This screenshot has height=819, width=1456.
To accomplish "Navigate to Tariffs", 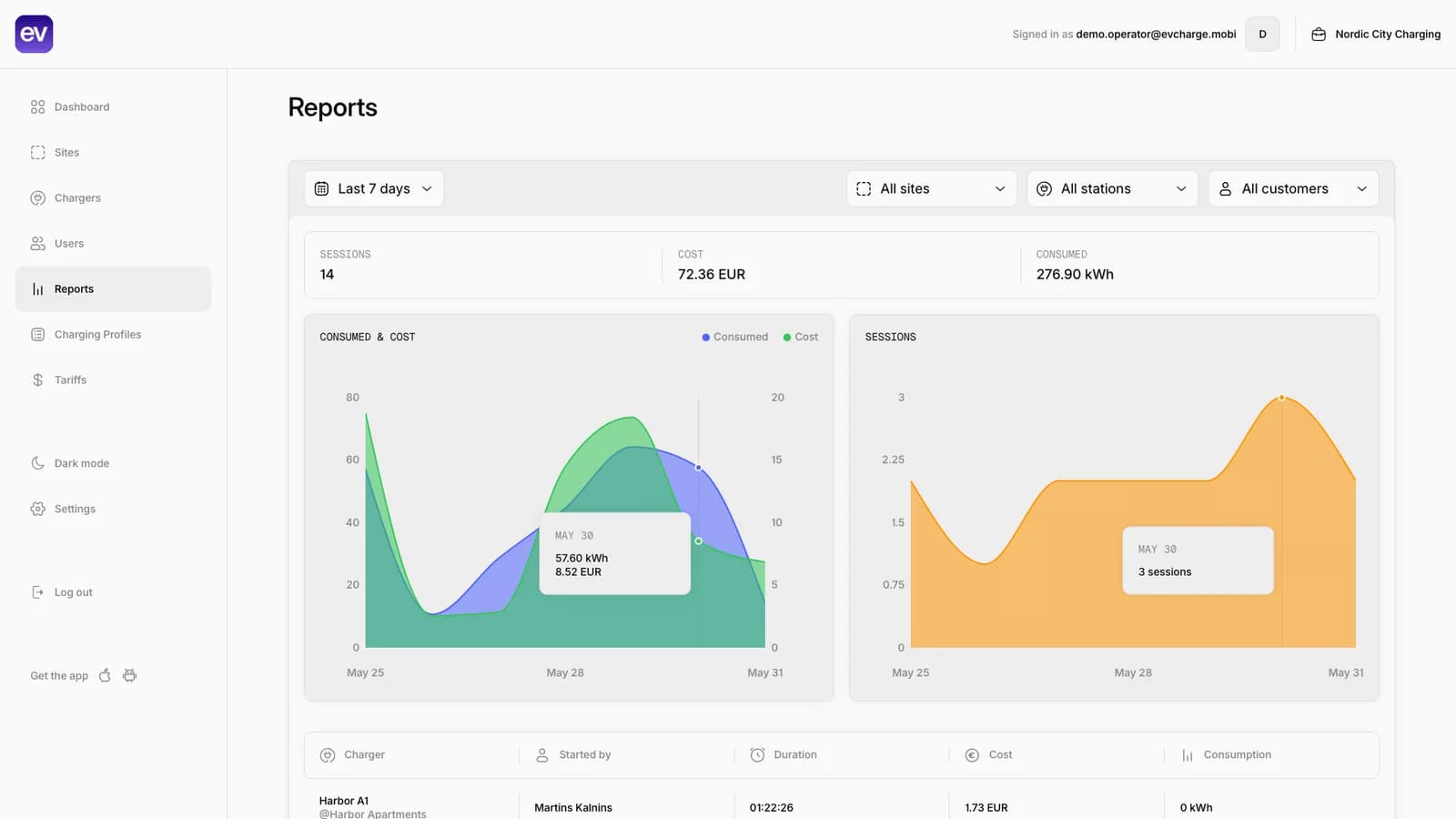I will (x=113, y=379).
